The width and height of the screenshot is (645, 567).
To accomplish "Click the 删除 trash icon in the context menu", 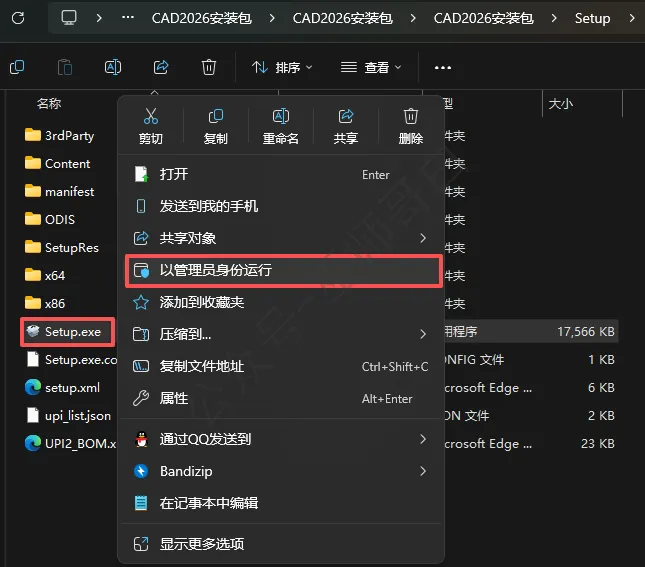I will [411, 116].
